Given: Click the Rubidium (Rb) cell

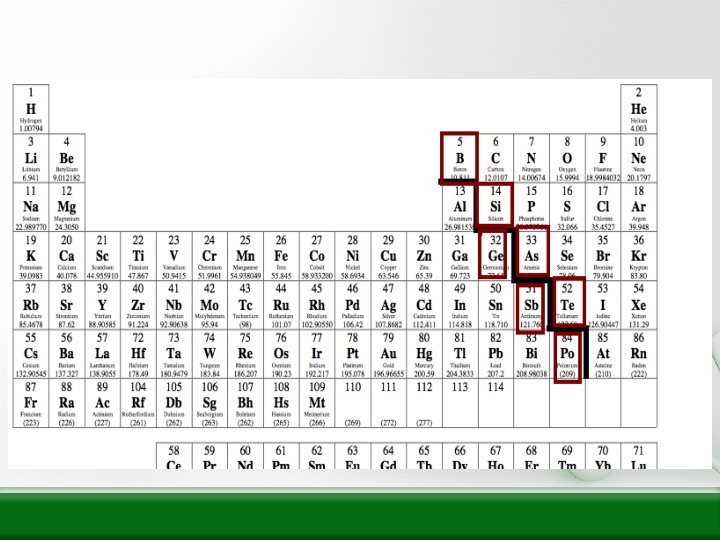Looking at the screenshot, I should pyautogui.click(x=31, y=305).
